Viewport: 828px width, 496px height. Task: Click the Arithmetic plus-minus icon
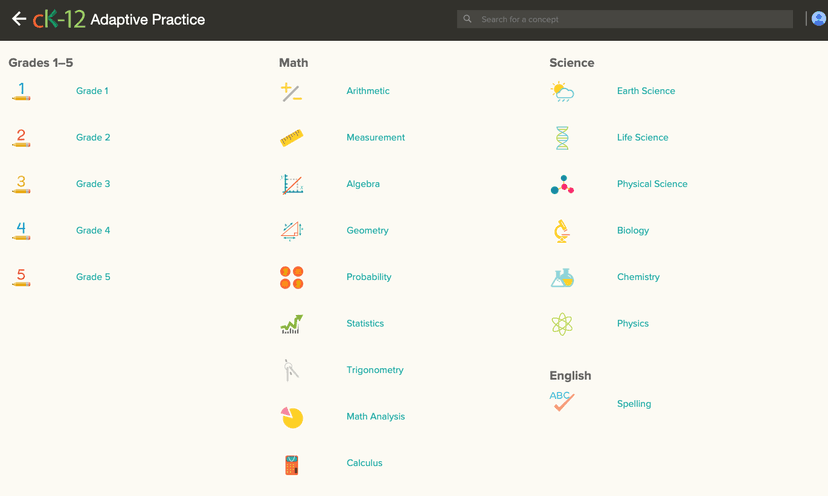click(x=291, y=92)
